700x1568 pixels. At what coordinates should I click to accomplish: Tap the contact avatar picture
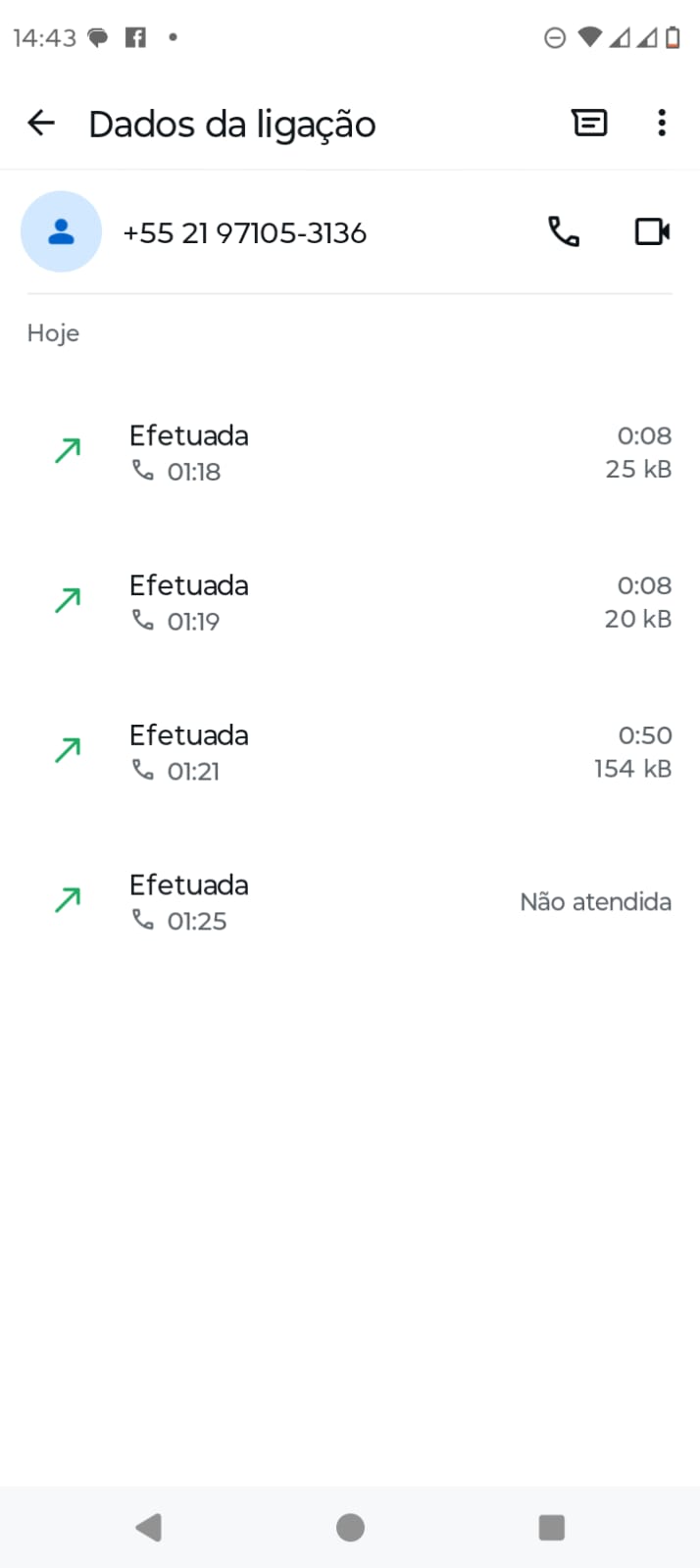pos(62,232)
